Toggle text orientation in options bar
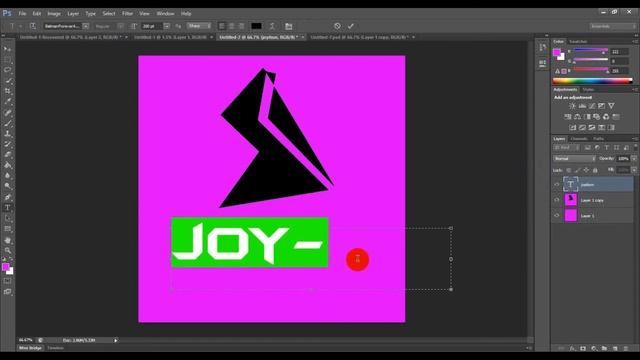 33,26
